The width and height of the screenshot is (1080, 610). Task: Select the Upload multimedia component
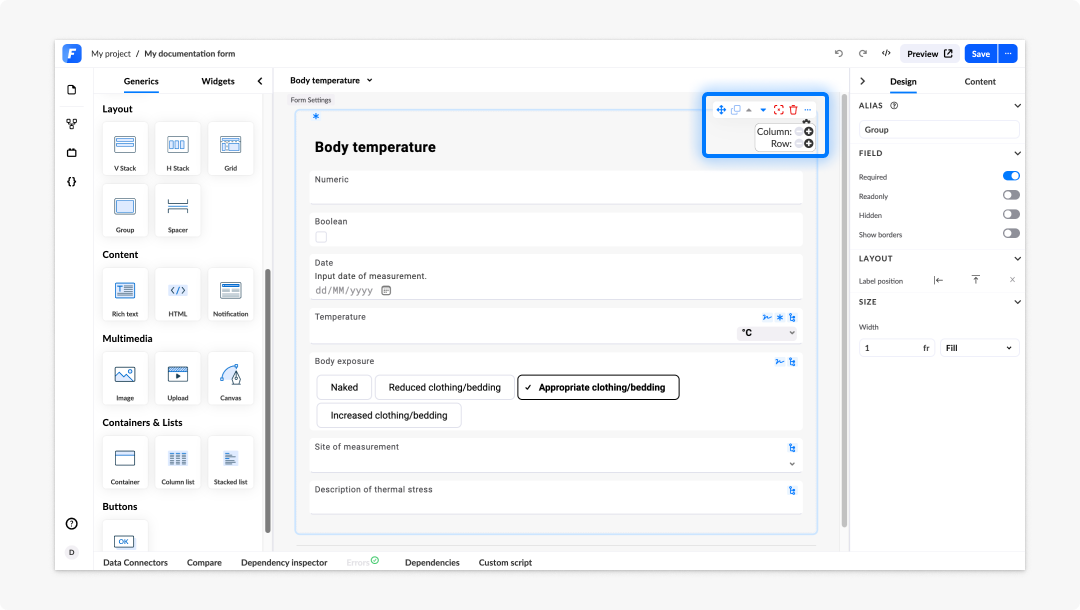click(178, 379)
